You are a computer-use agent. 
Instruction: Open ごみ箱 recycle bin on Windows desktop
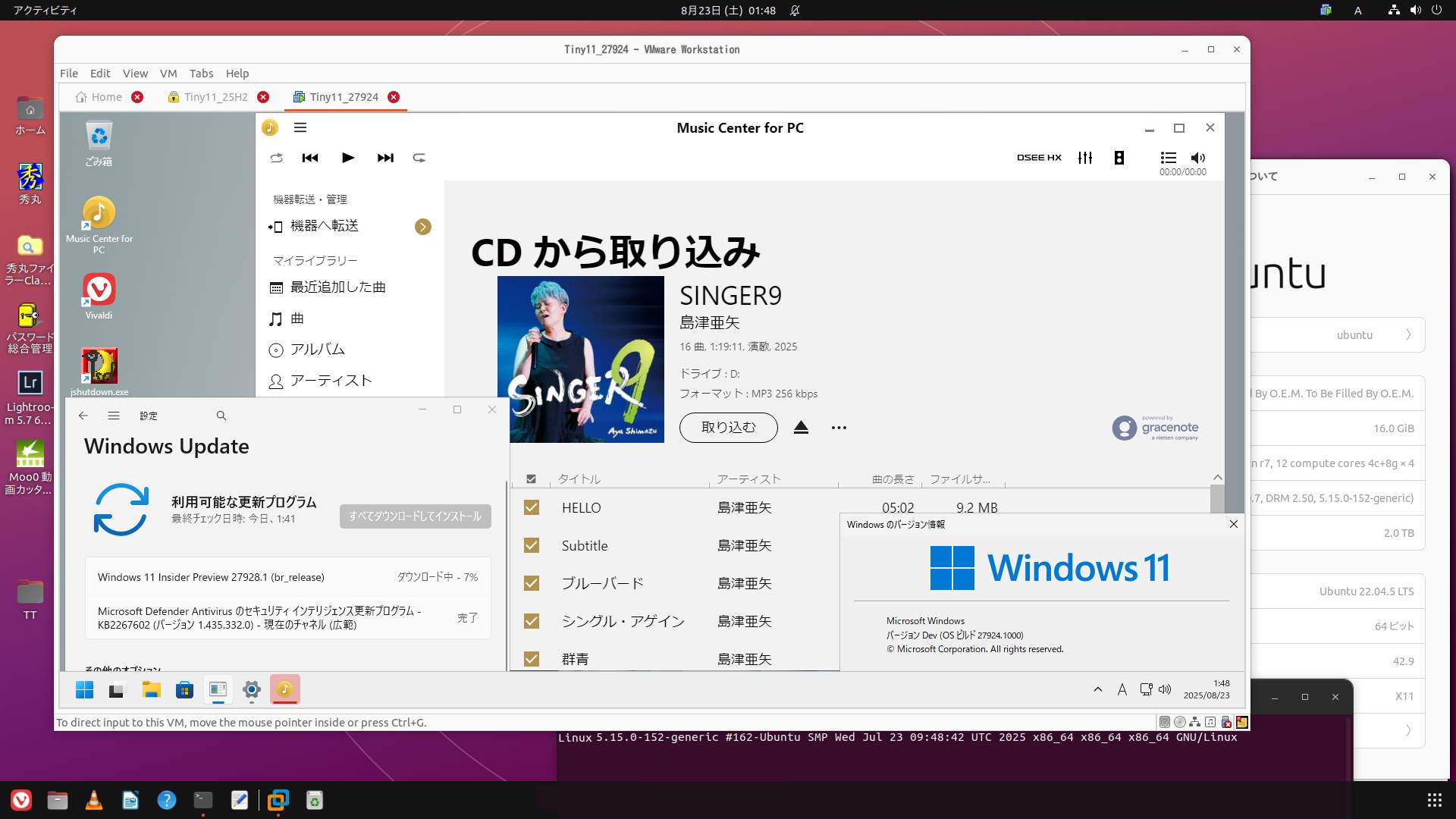[99, 143]
